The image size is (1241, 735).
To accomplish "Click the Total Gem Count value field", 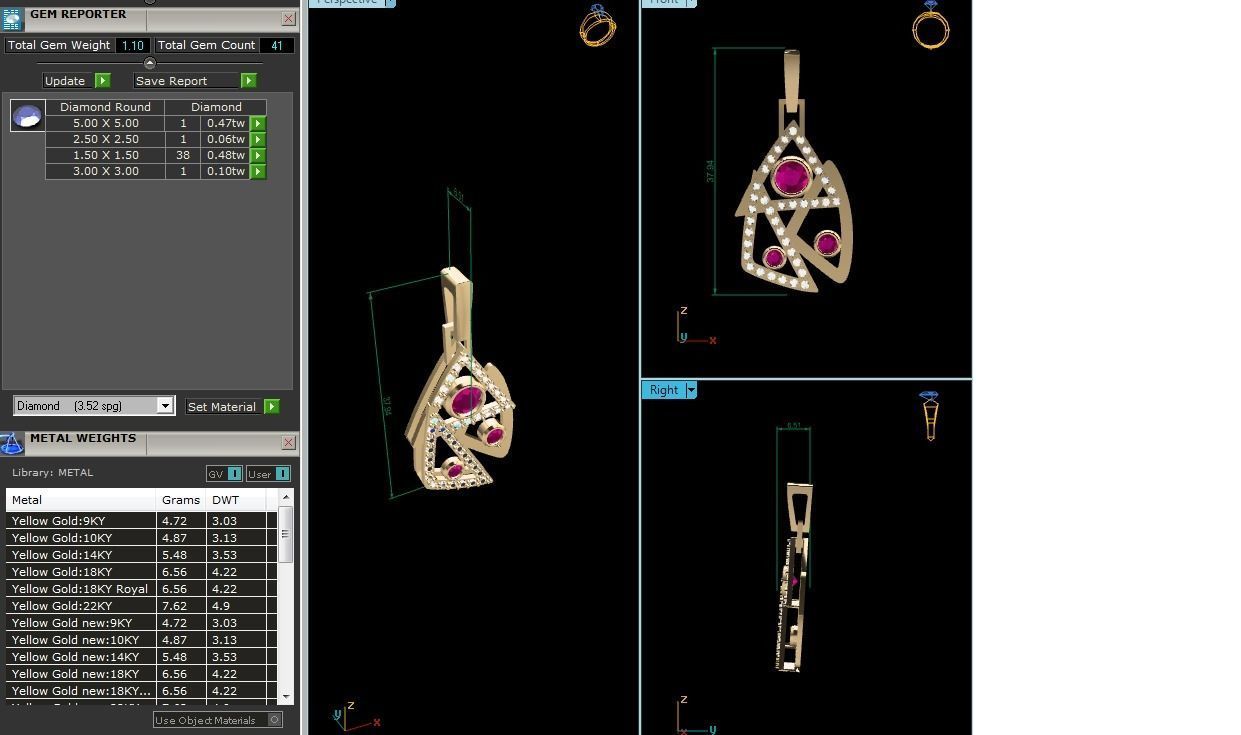I will (x=276, y=45).
